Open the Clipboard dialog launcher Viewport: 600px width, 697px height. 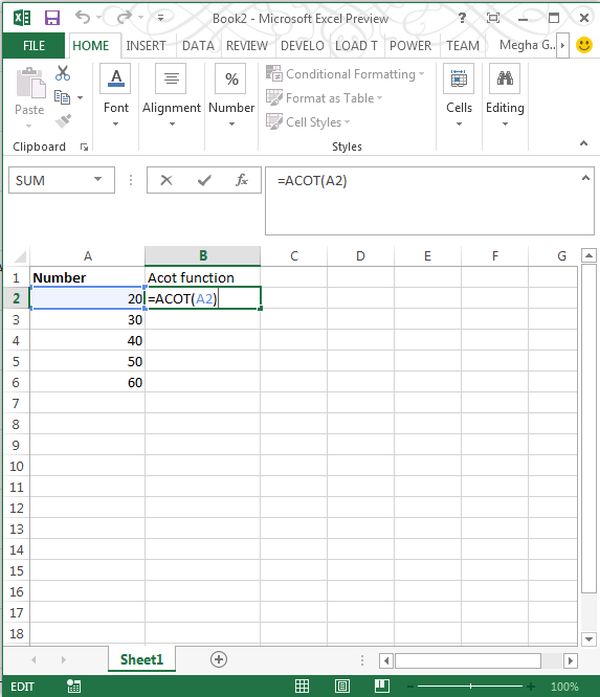(84, 147)
